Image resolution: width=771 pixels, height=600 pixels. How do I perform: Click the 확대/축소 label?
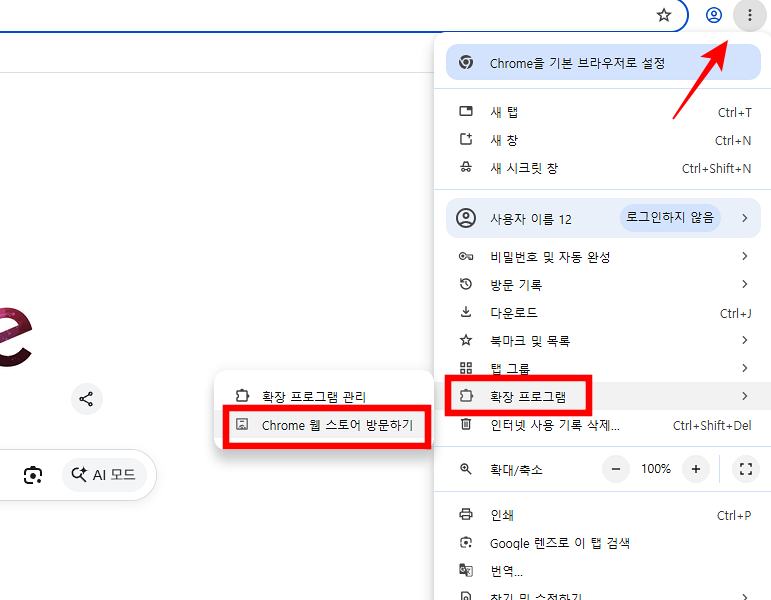pyautogui.click(x=516, y=470)
